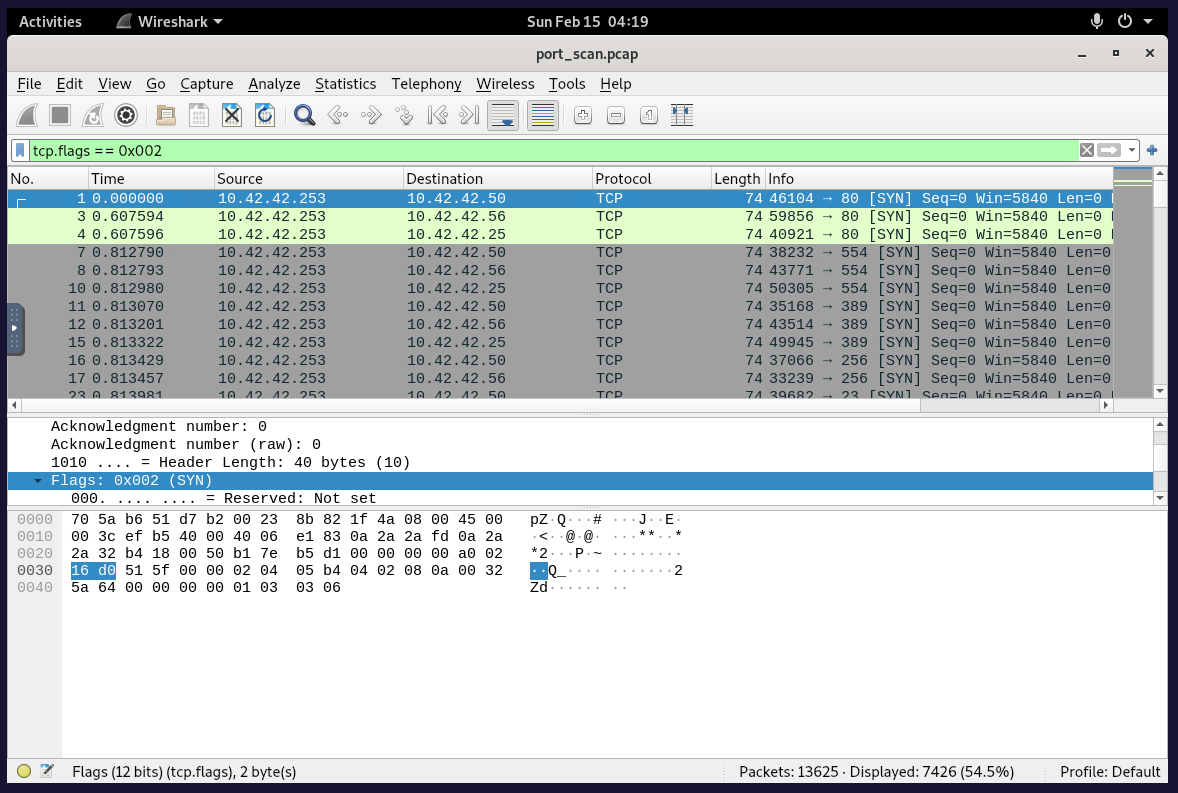Open the Statistics menu
1178x793 pixels.
click(x=345, y=84)
